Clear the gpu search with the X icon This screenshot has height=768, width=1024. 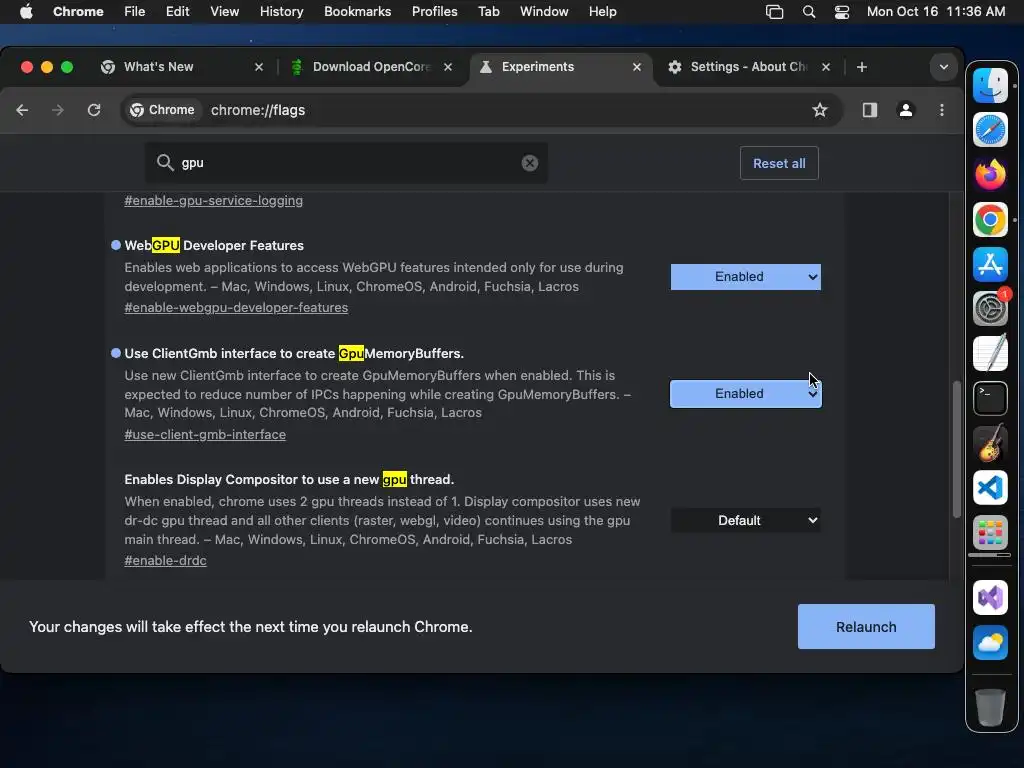[530, 163]
